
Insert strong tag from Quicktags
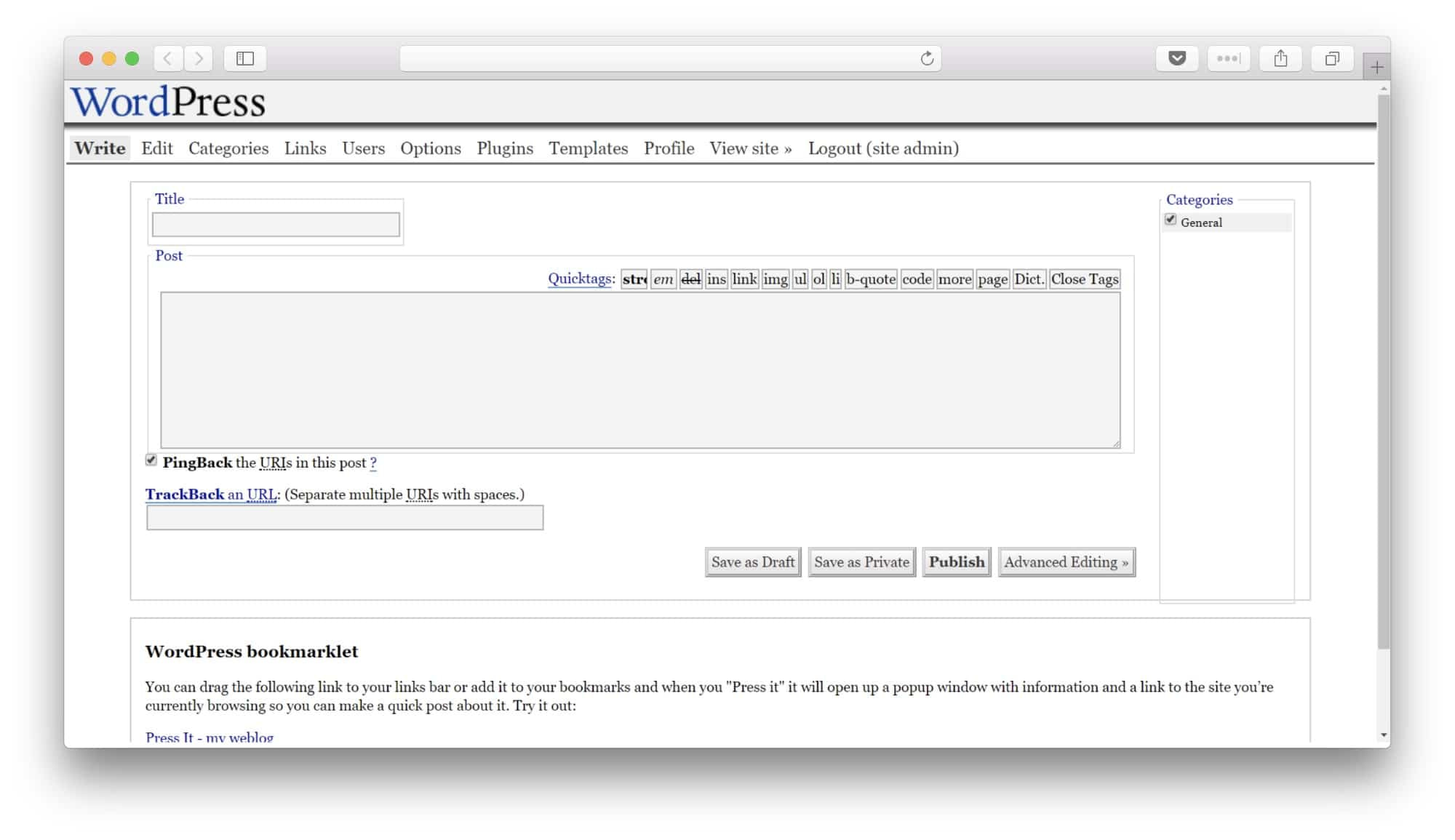(x=634, y=279)
